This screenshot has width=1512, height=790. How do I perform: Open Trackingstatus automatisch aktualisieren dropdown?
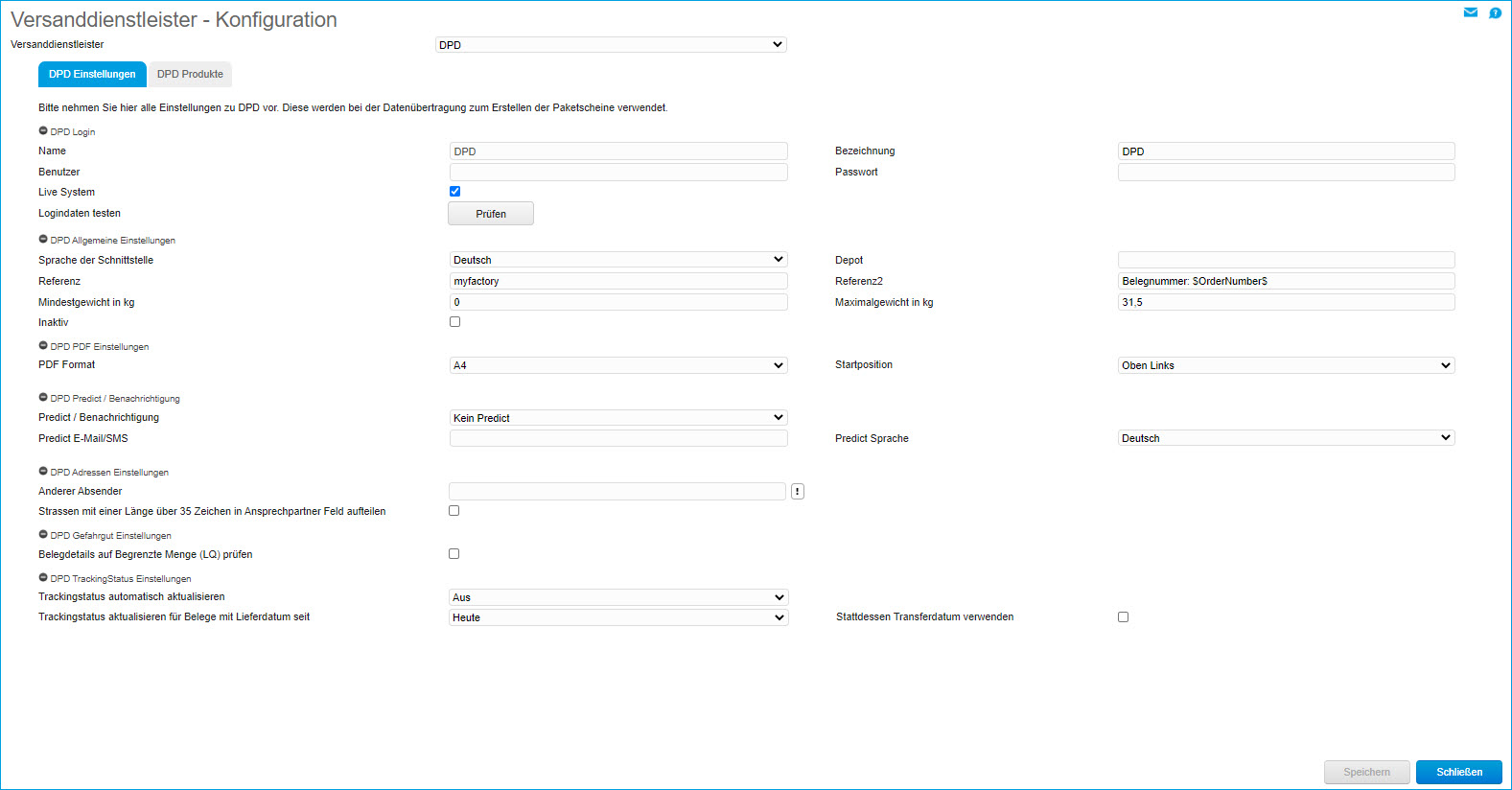[618, 597]
